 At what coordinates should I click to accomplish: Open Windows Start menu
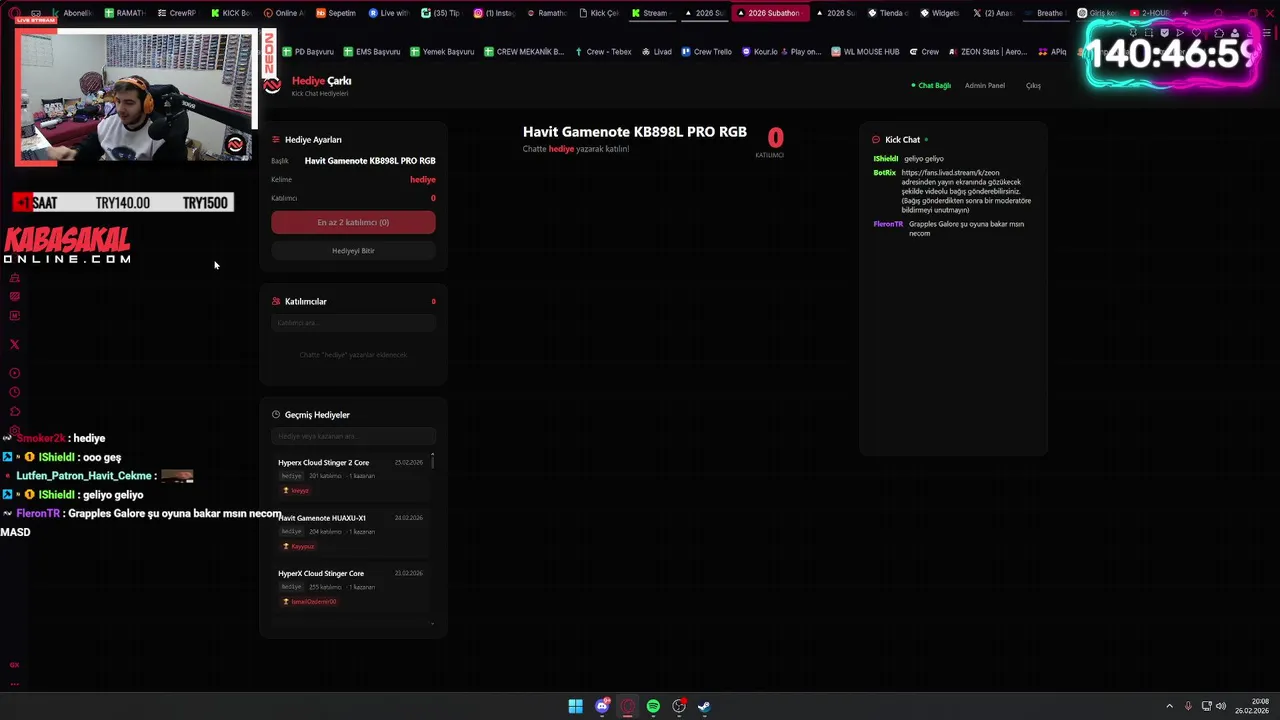click(x=575, y=706)
